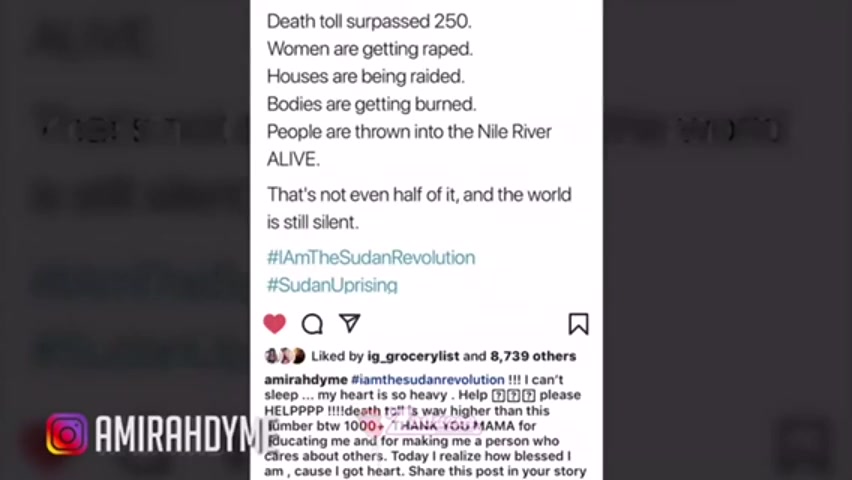
Task: Open third liker's profile avatar
Action: pyautogui.click(x=298, y=356)
